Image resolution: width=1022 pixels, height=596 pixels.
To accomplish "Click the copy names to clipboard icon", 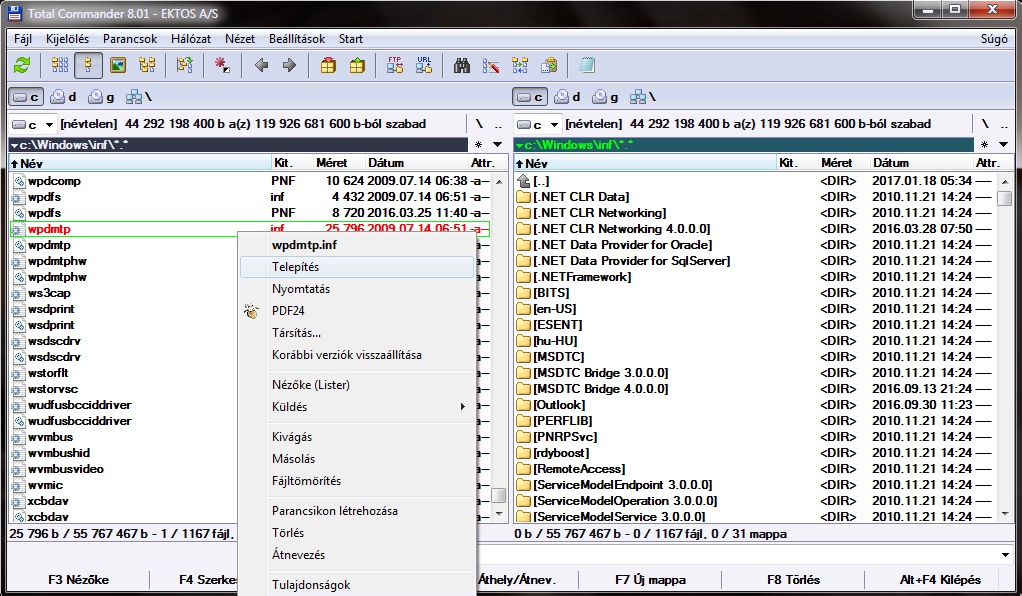I will point(549,65).
